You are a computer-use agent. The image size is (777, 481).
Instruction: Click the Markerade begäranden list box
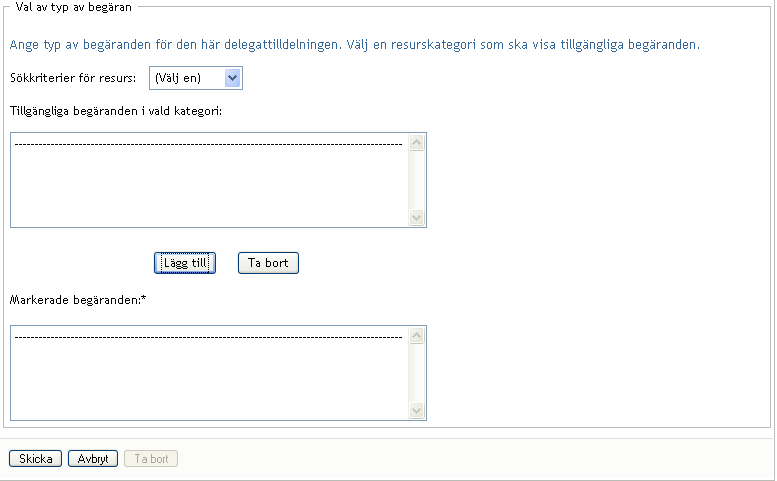tap(218, 373)
